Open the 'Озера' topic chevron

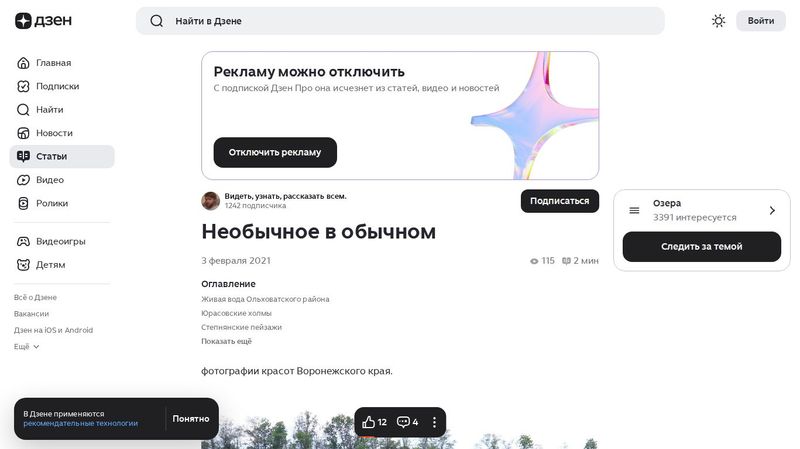[x=772, y=210]
